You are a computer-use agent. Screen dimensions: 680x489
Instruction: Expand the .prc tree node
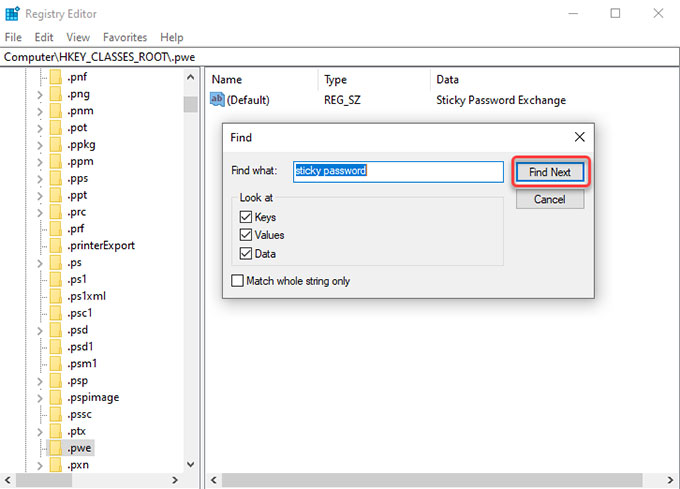point(40,213)
